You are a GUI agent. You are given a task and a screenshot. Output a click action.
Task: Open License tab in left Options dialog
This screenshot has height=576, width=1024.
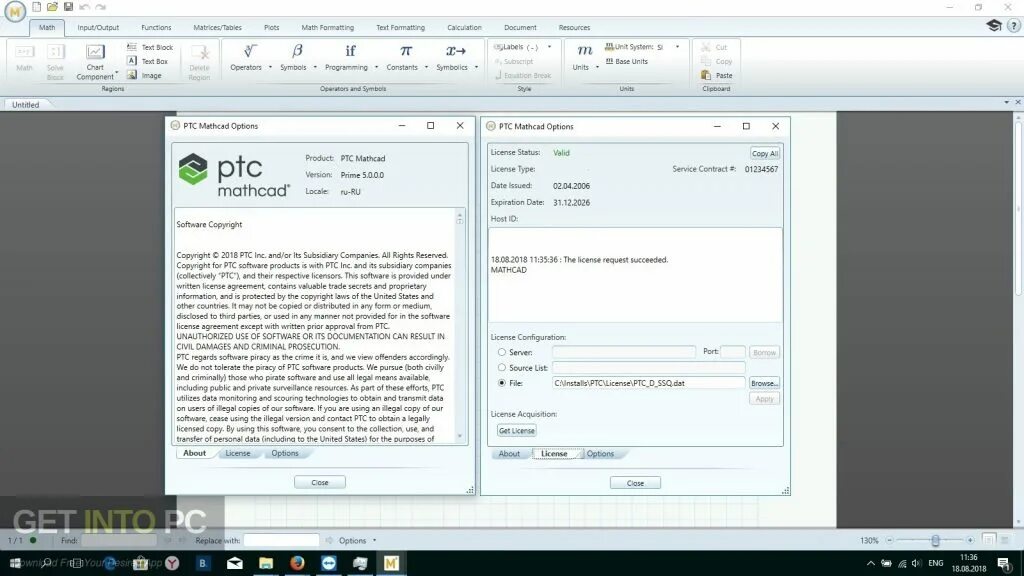238,453
